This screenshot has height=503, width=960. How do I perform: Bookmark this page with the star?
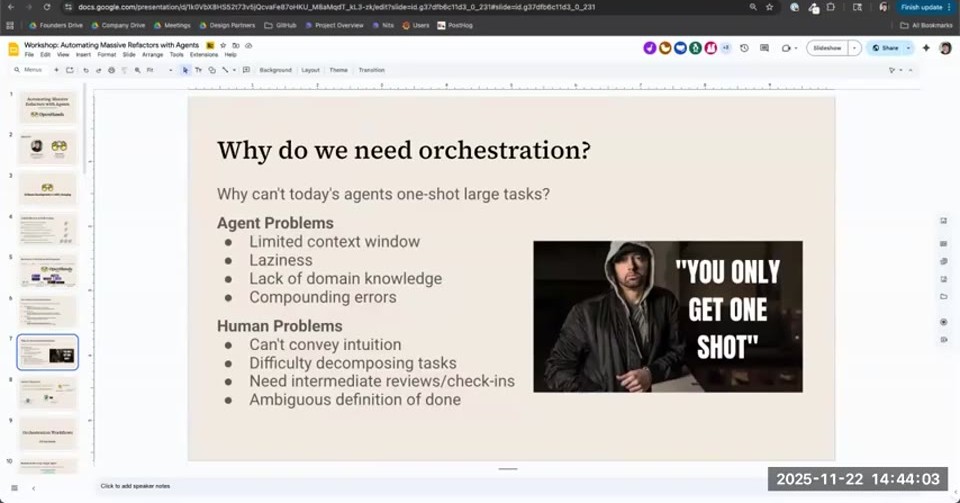[770, 7]
